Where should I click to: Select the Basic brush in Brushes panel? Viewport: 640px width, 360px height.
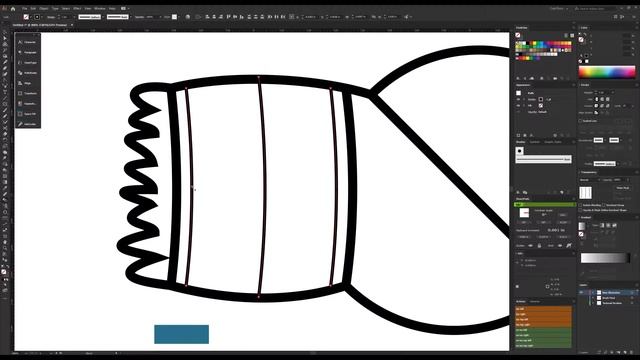point(543,159)
